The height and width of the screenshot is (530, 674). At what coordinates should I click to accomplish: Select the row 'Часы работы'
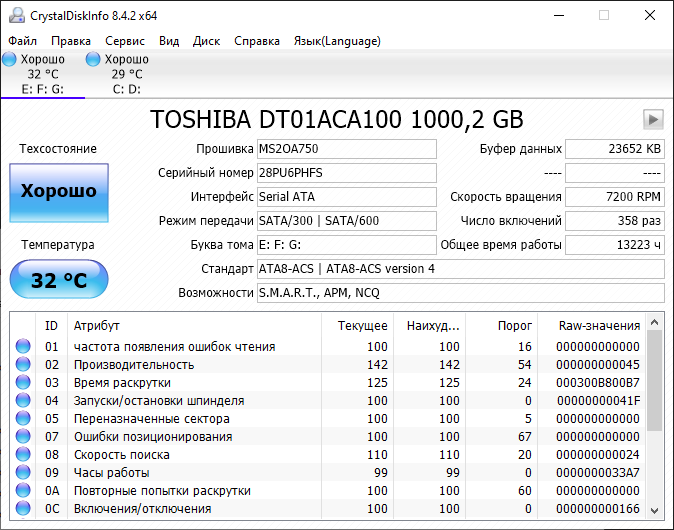click(328, 473)
